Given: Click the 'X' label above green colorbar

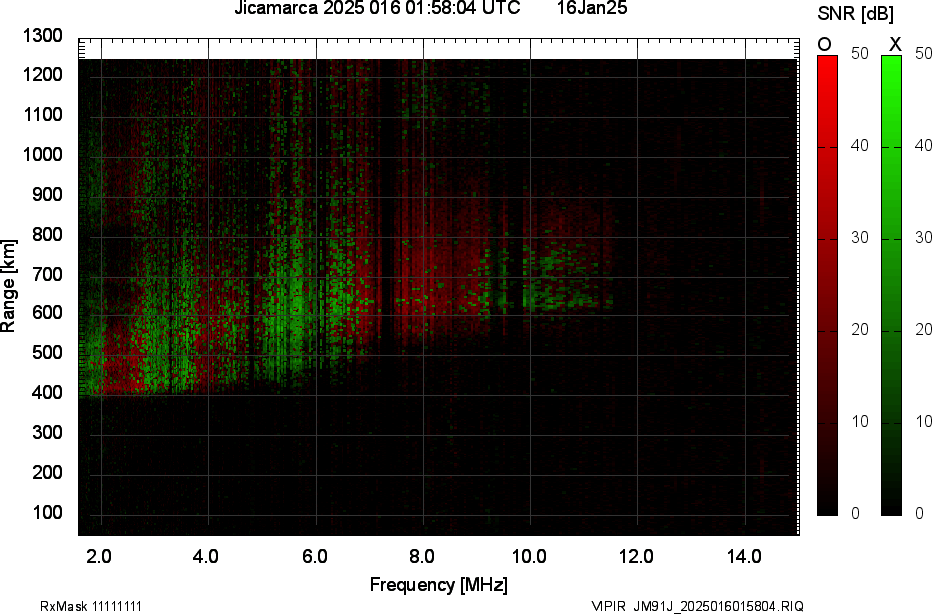Looking at the screenshot, I should tap(895, 44).
